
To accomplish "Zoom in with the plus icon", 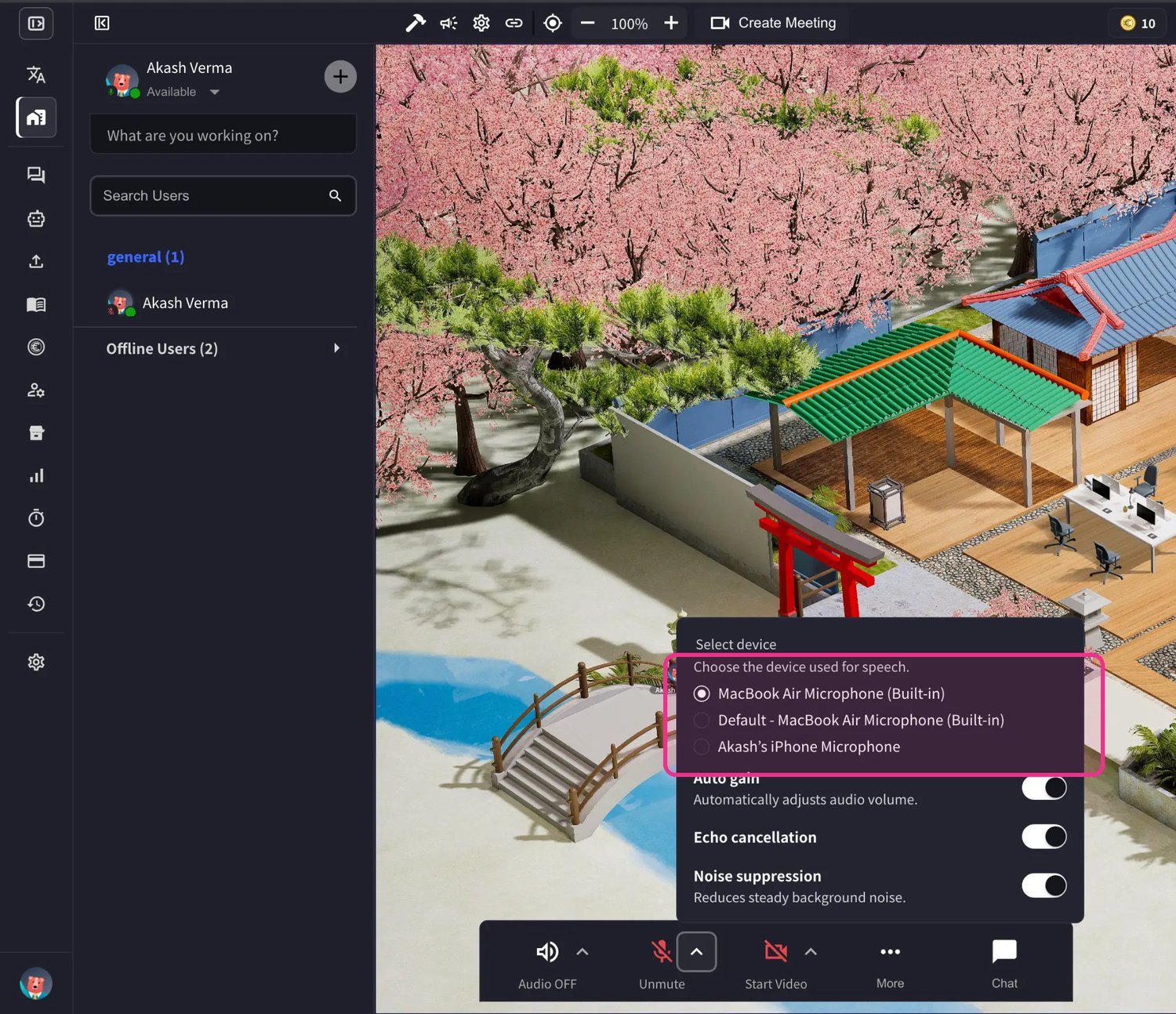I will coord(671,24).
